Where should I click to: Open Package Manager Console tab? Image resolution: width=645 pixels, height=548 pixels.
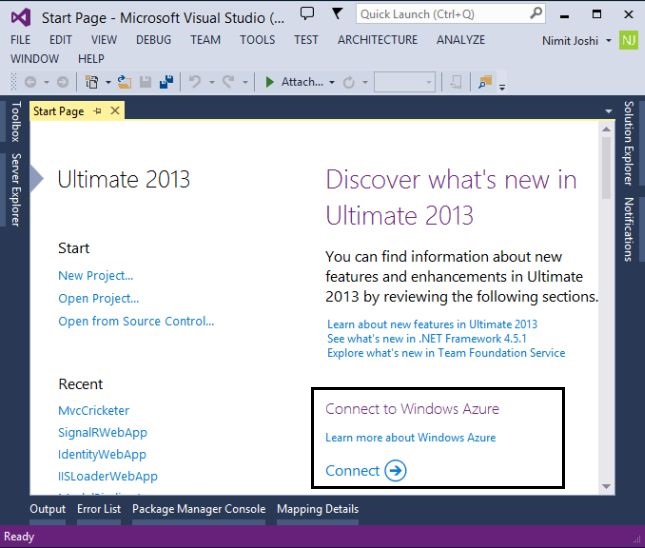[x=199, y=509]
